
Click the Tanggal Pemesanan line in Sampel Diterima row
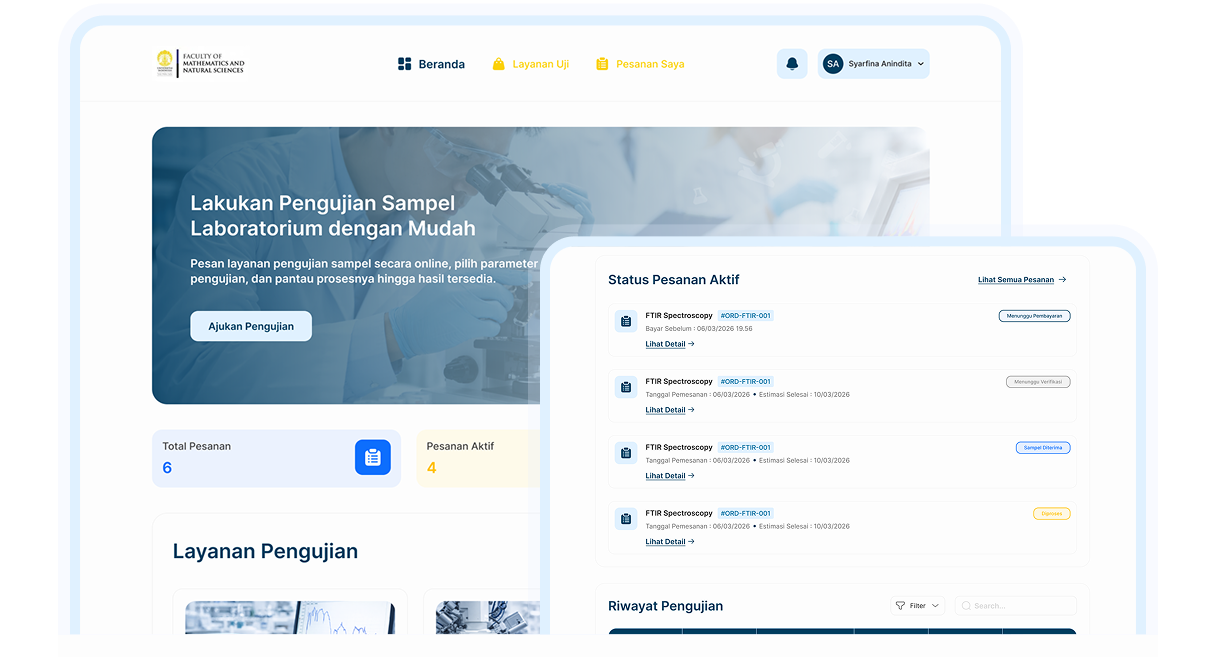747,461
